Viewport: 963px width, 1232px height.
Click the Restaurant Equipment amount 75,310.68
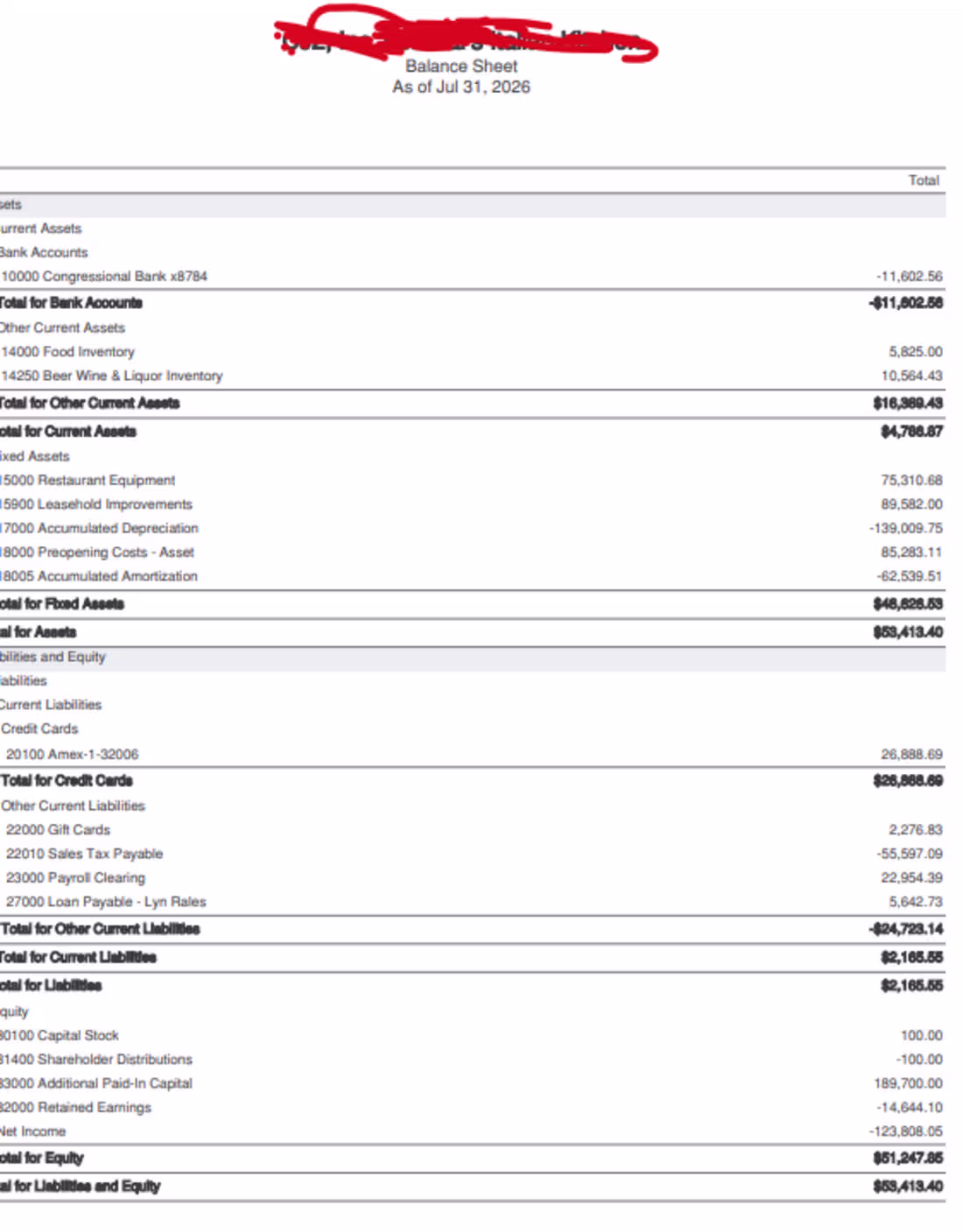(912, 481)
